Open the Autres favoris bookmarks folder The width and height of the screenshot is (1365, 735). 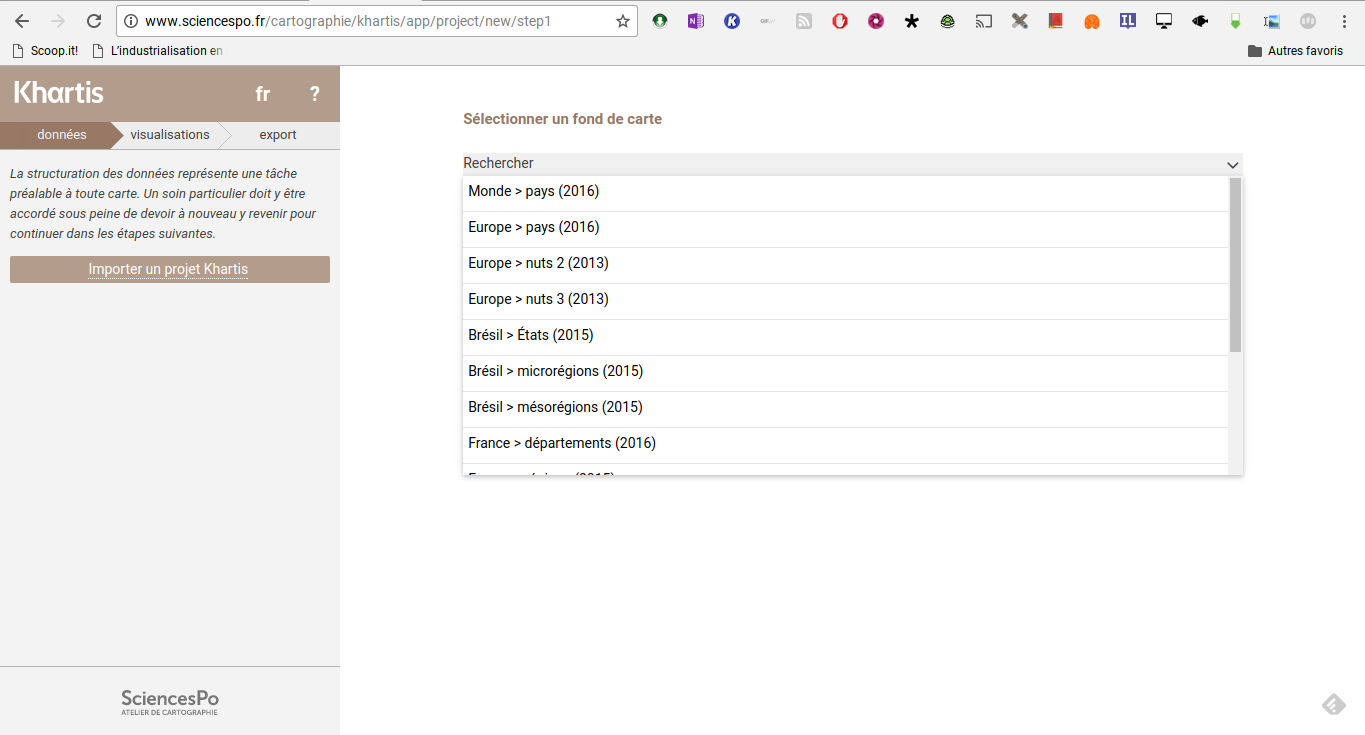1295,50
